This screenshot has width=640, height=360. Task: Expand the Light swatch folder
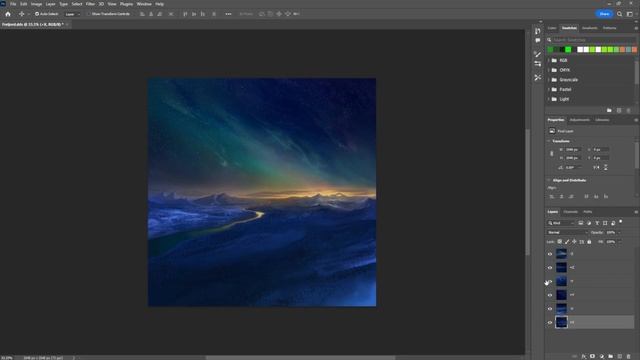[549, 99]
